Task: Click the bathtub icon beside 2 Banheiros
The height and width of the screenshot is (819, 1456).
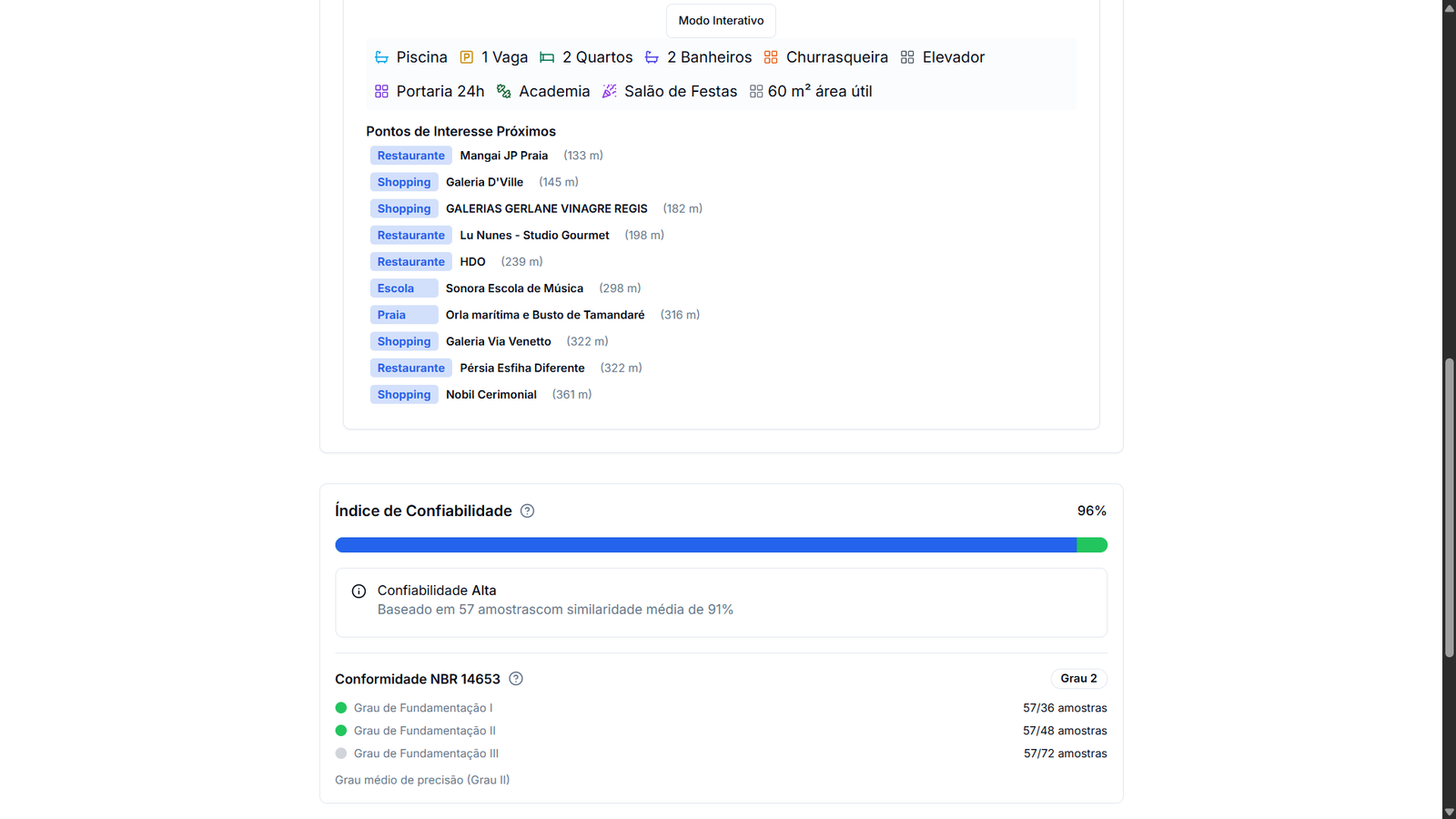Action: click(652, 57)
